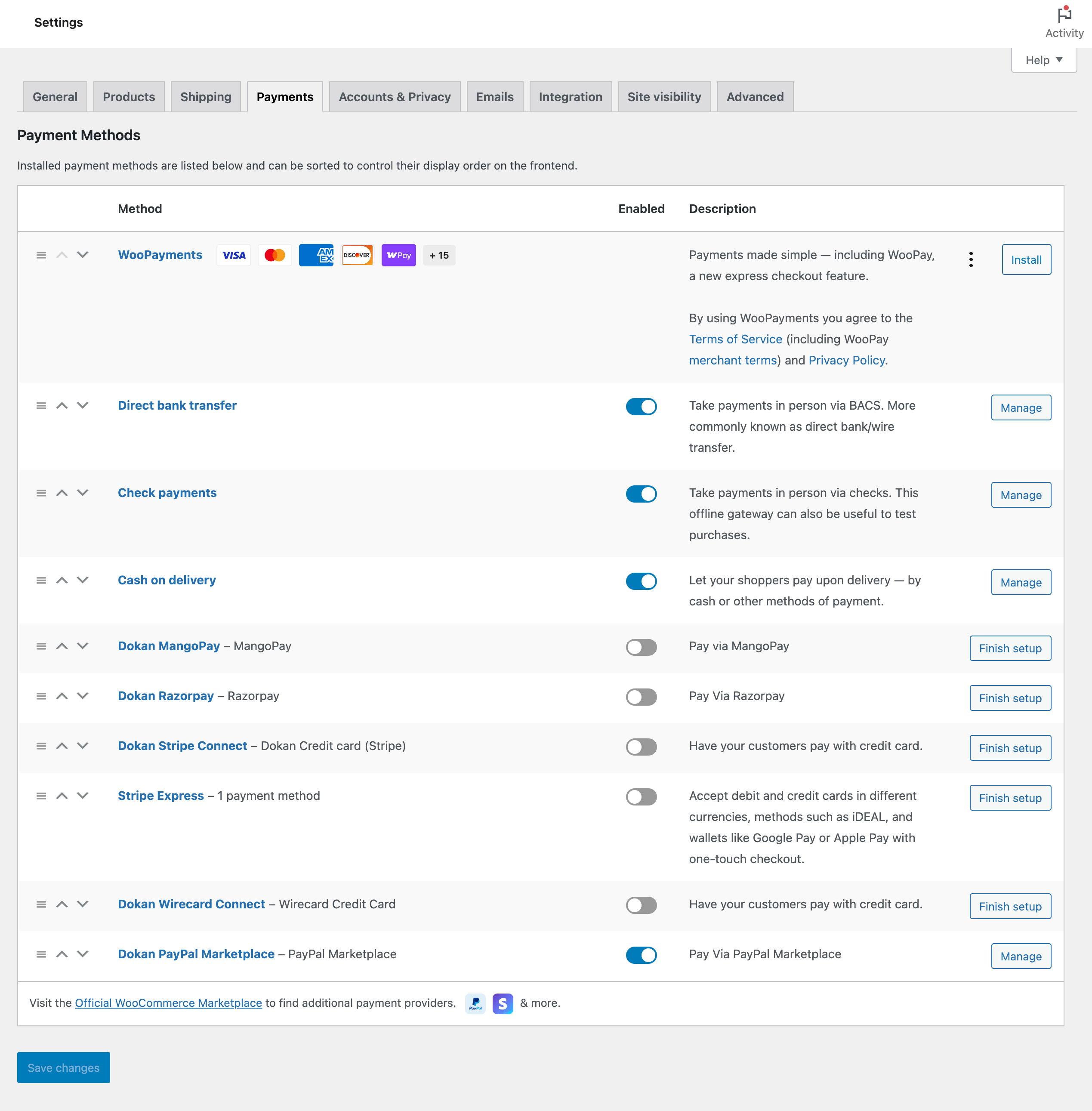Enable Dokan Wirecard Connect toggle
The image size is (1092, 1111).
pyautogui.click(x=641, y=905)
